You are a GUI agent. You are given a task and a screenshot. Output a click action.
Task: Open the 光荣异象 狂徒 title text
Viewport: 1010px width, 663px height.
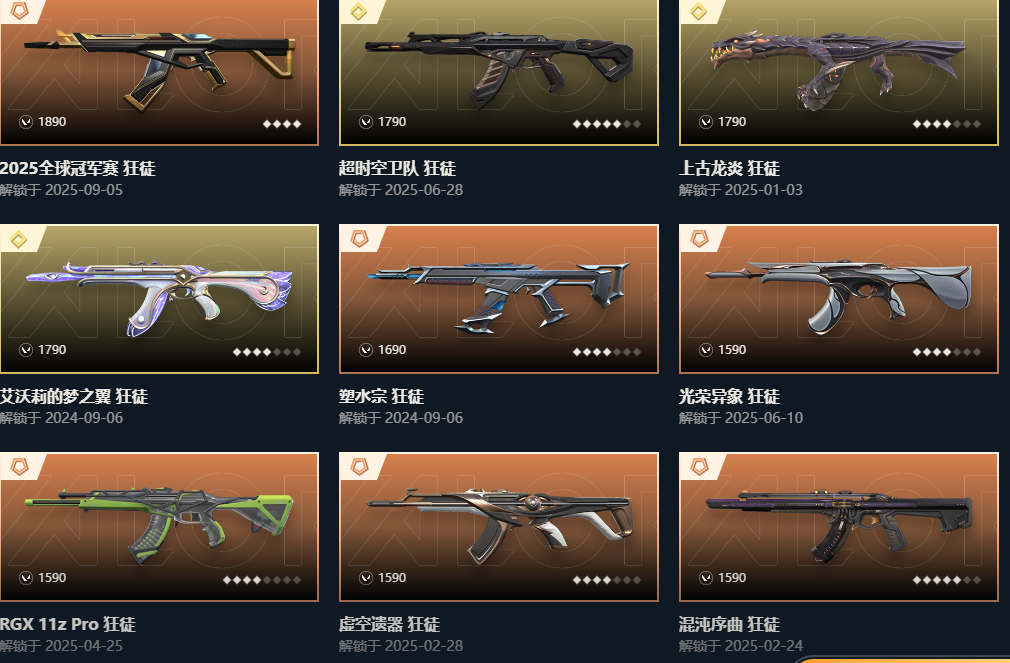click(x=729, y=396)
